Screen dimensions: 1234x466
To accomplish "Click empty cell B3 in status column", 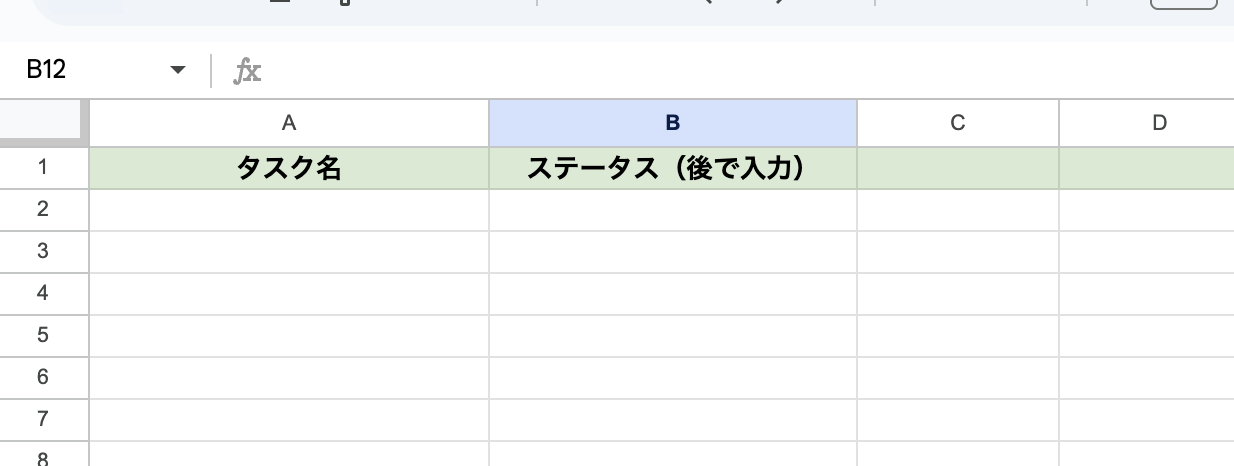I will pos(672,252).
